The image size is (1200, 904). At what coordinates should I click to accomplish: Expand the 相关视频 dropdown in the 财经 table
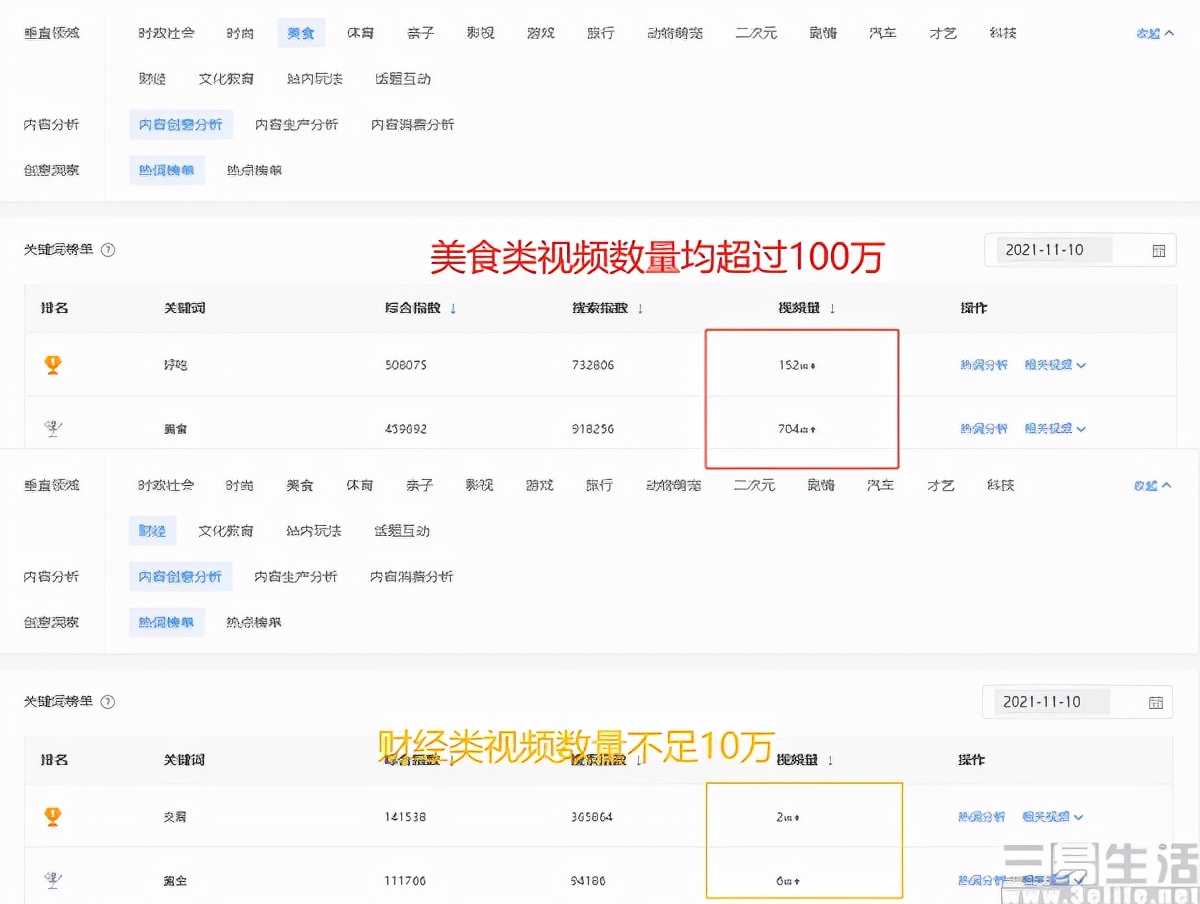tap(1048, 816)
